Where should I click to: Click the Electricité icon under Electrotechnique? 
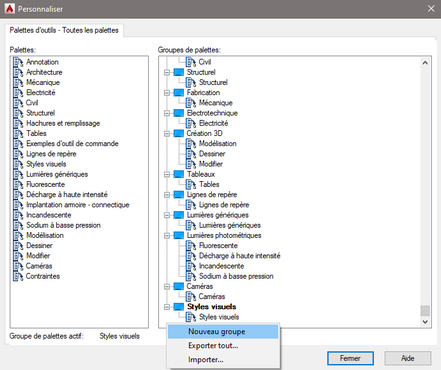191,123
